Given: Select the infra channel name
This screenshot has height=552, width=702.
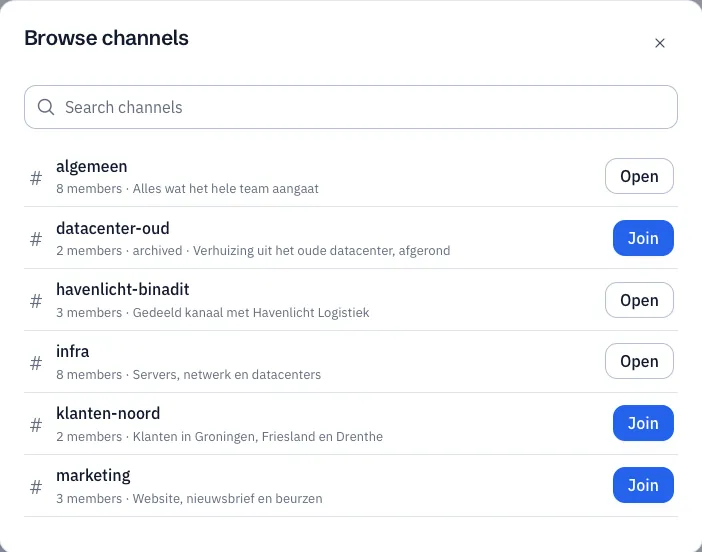Looking at the screenshot, I should click(x=73, y=351).
